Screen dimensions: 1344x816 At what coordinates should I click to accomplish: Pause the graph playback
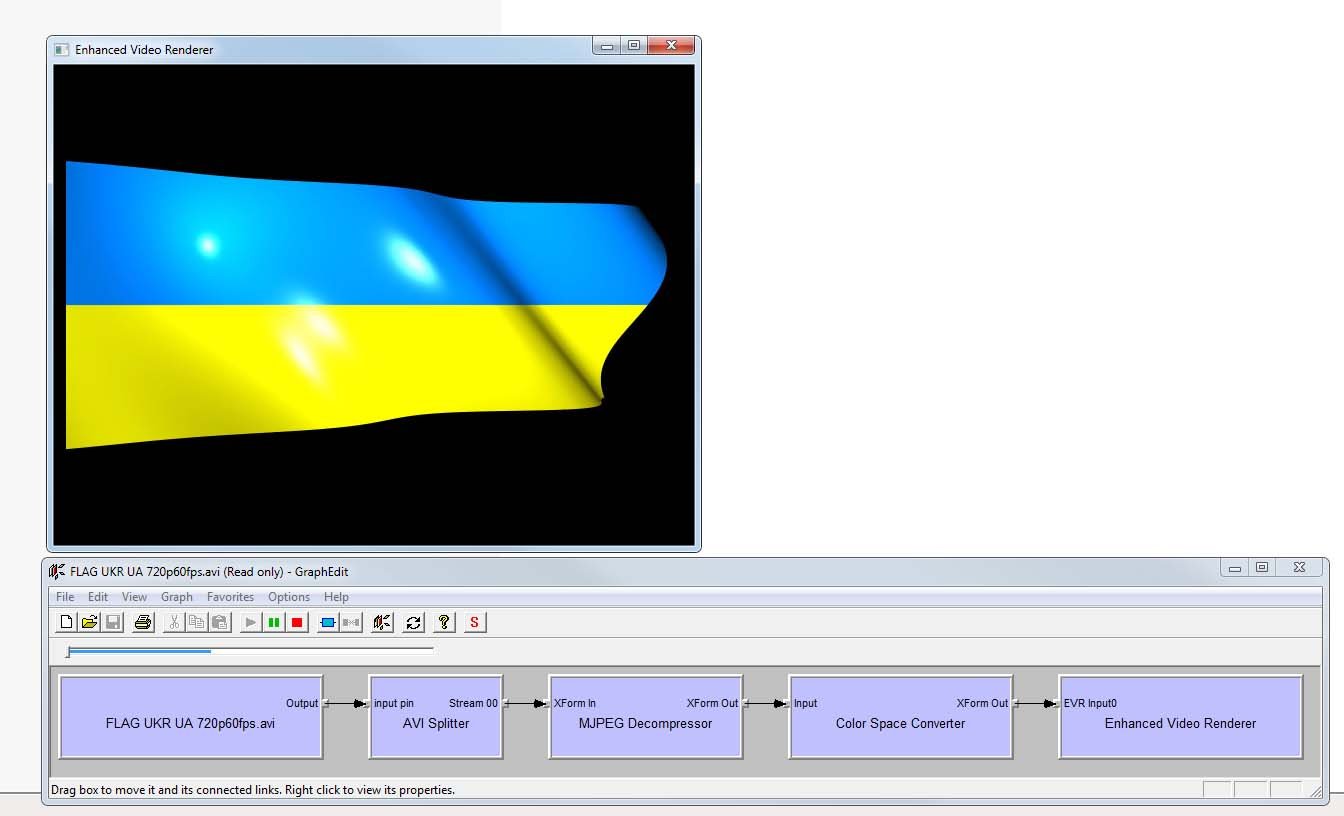[x=274, y=623]
